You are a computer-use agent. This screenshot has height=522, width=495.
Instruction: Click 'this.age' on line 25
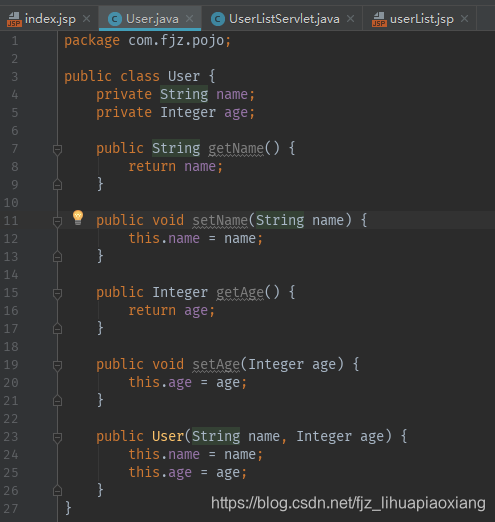point(160,473)
